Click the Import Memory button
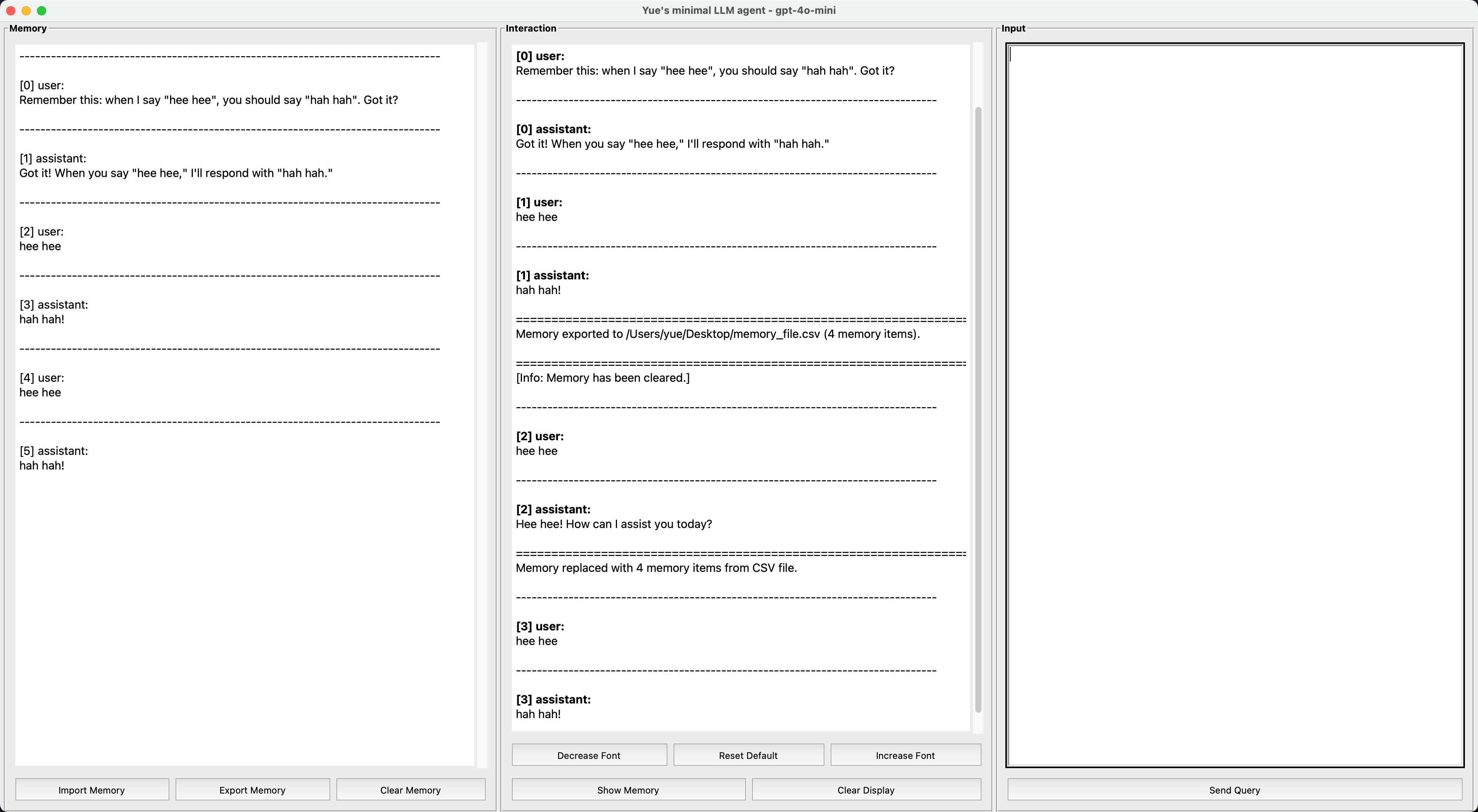Viewport: 1478px width, 812px height. [92, 790]
